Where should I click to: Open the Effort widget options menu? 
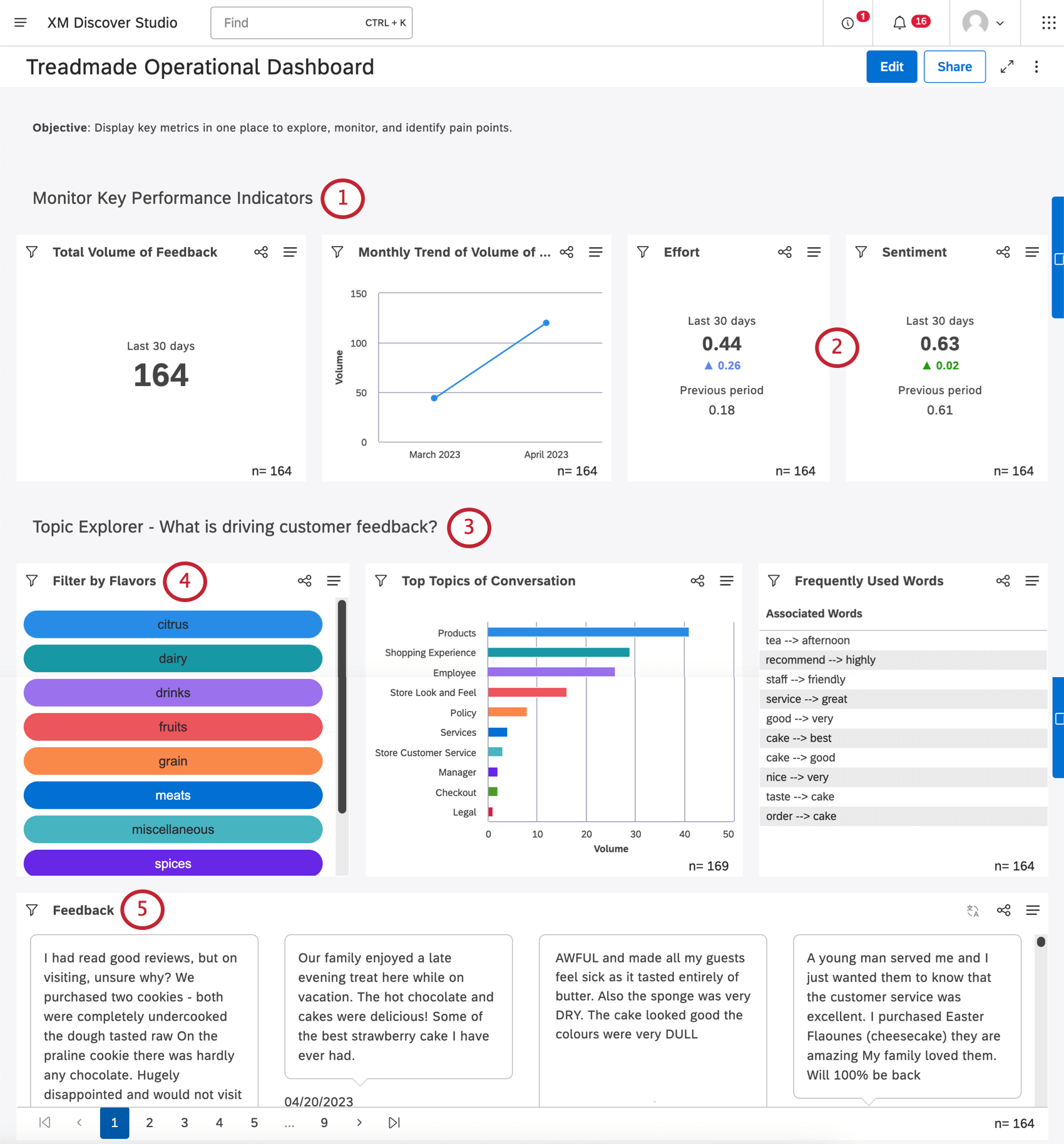(814, 252)
